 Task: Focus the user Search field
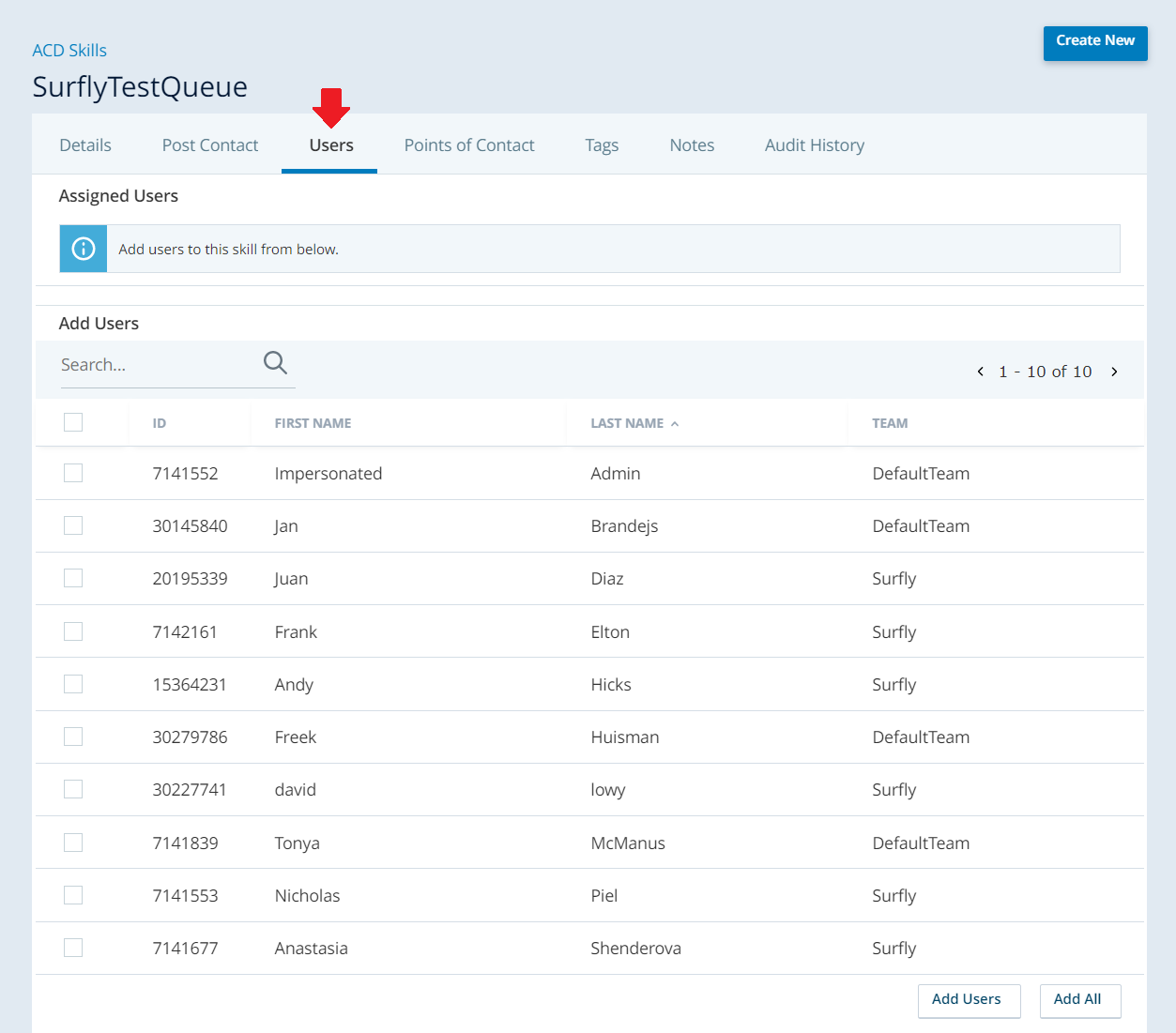(x=155, y=365)
